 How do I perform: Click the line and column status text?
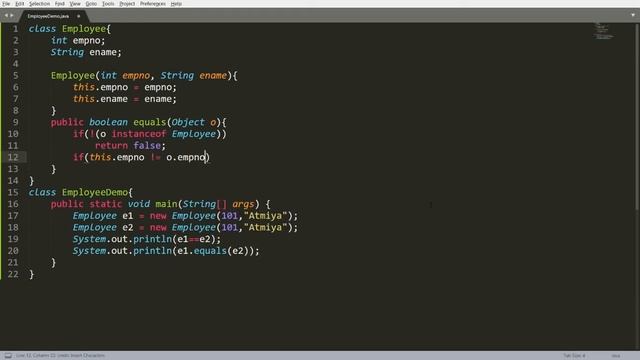[60, 356]
